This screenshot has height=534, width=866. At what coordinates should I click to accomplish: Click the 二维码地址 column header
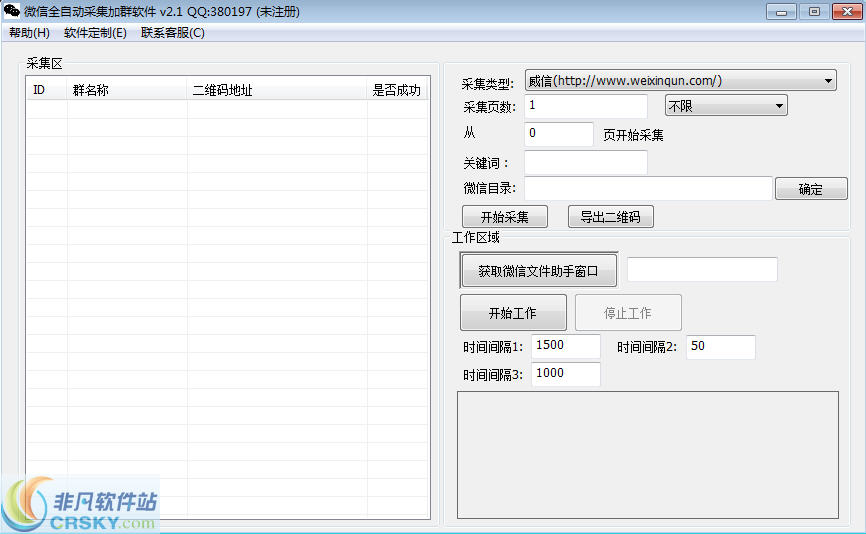tap(277, 89)
